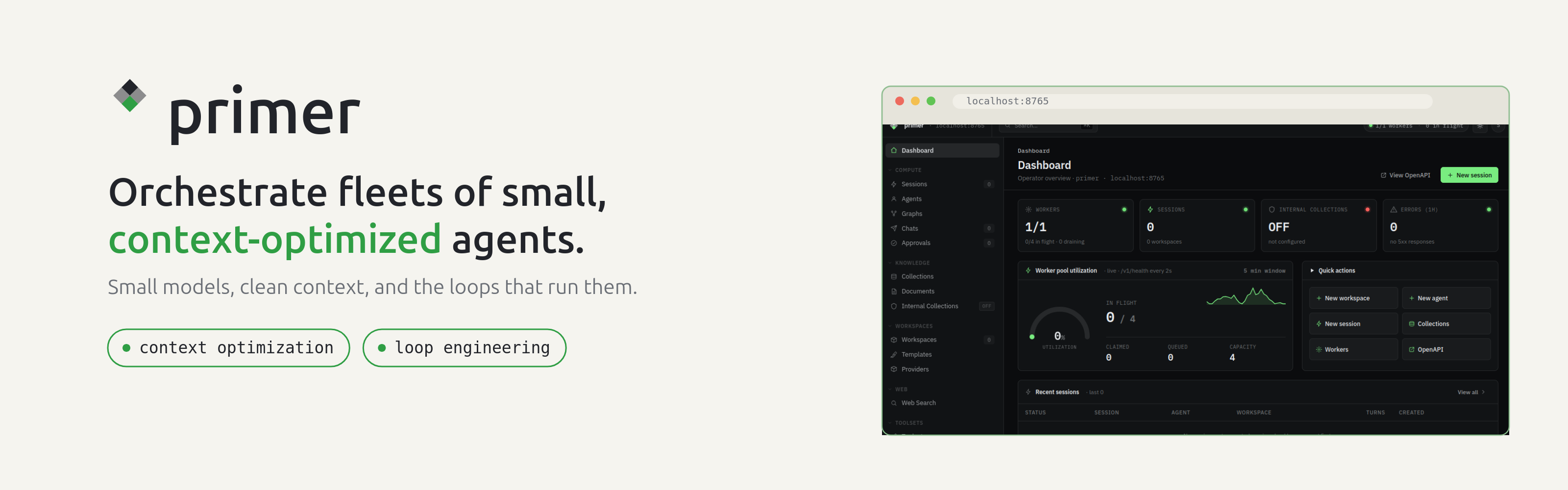Click New workspace quick action
Viewport: 1568px width, 490px height.
tap(1353, 298)
